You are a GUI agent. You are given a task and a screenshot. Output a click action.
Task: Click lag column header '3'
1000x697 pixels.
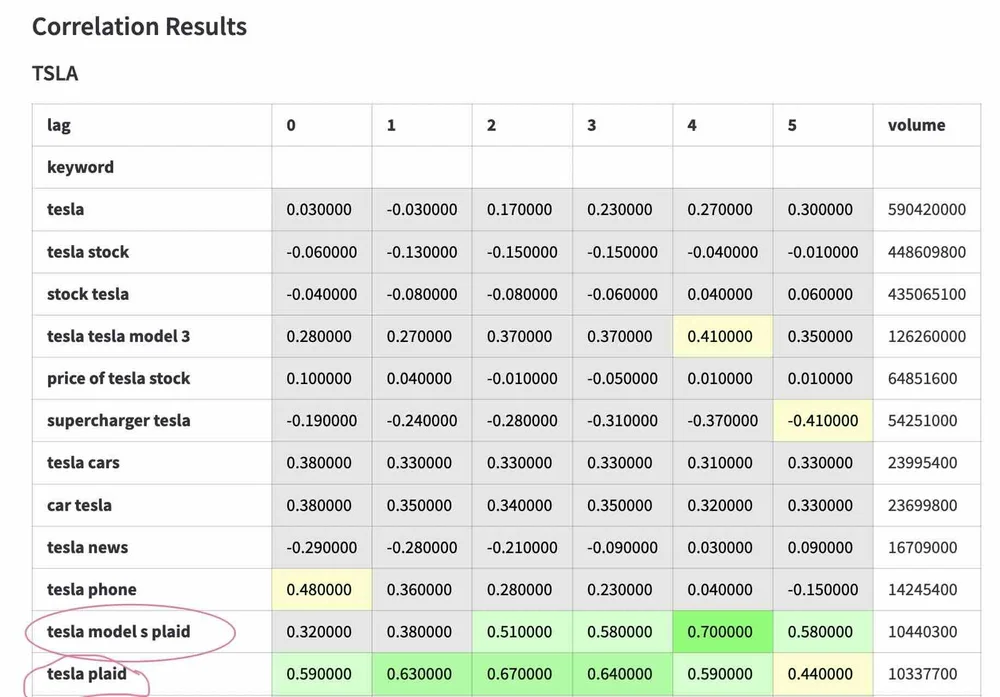[622, 125]
